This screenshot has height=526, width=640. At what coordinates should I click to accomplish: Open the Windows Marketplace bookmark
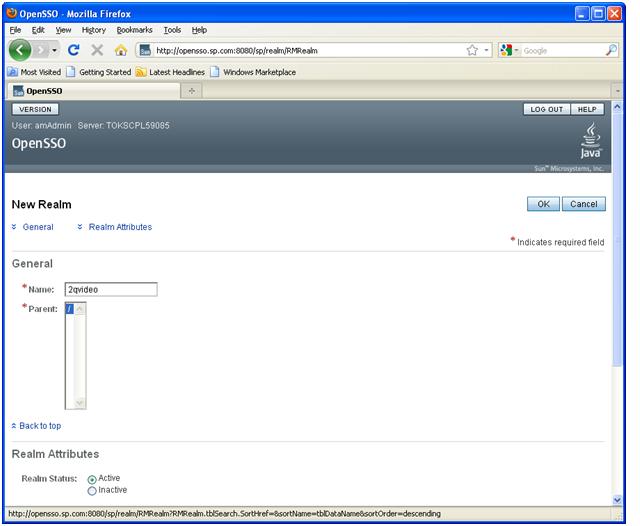pos(253,72)
